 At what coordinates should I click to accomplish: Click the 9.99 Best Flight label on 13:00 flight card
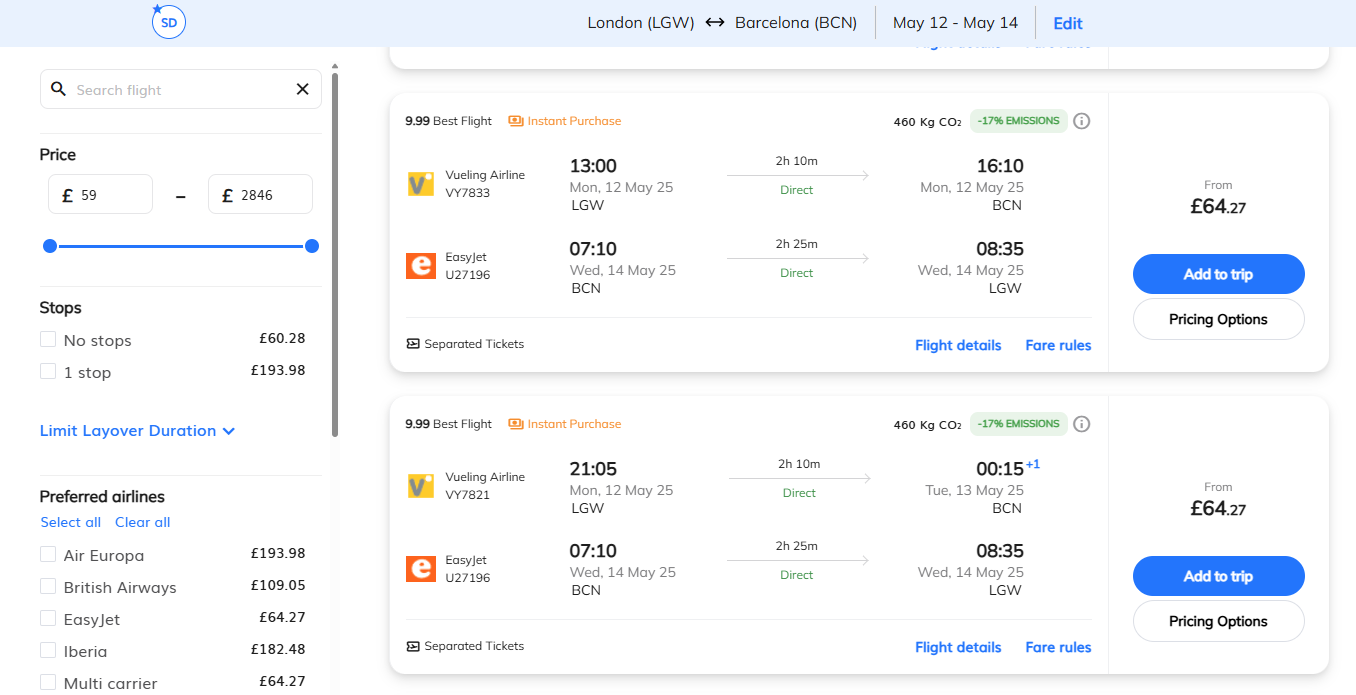coord(449,121)
